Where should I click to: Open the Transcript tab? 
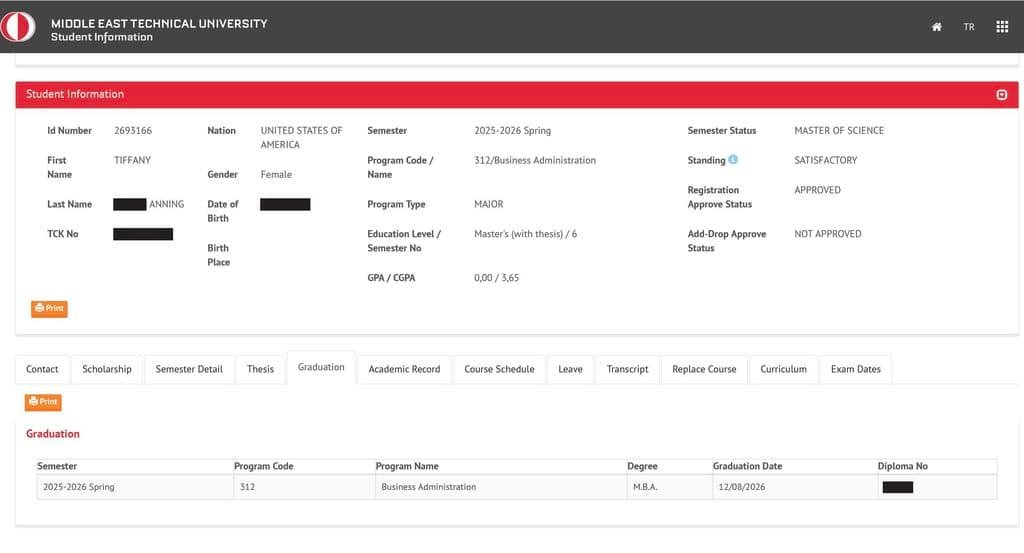[627, 370]
